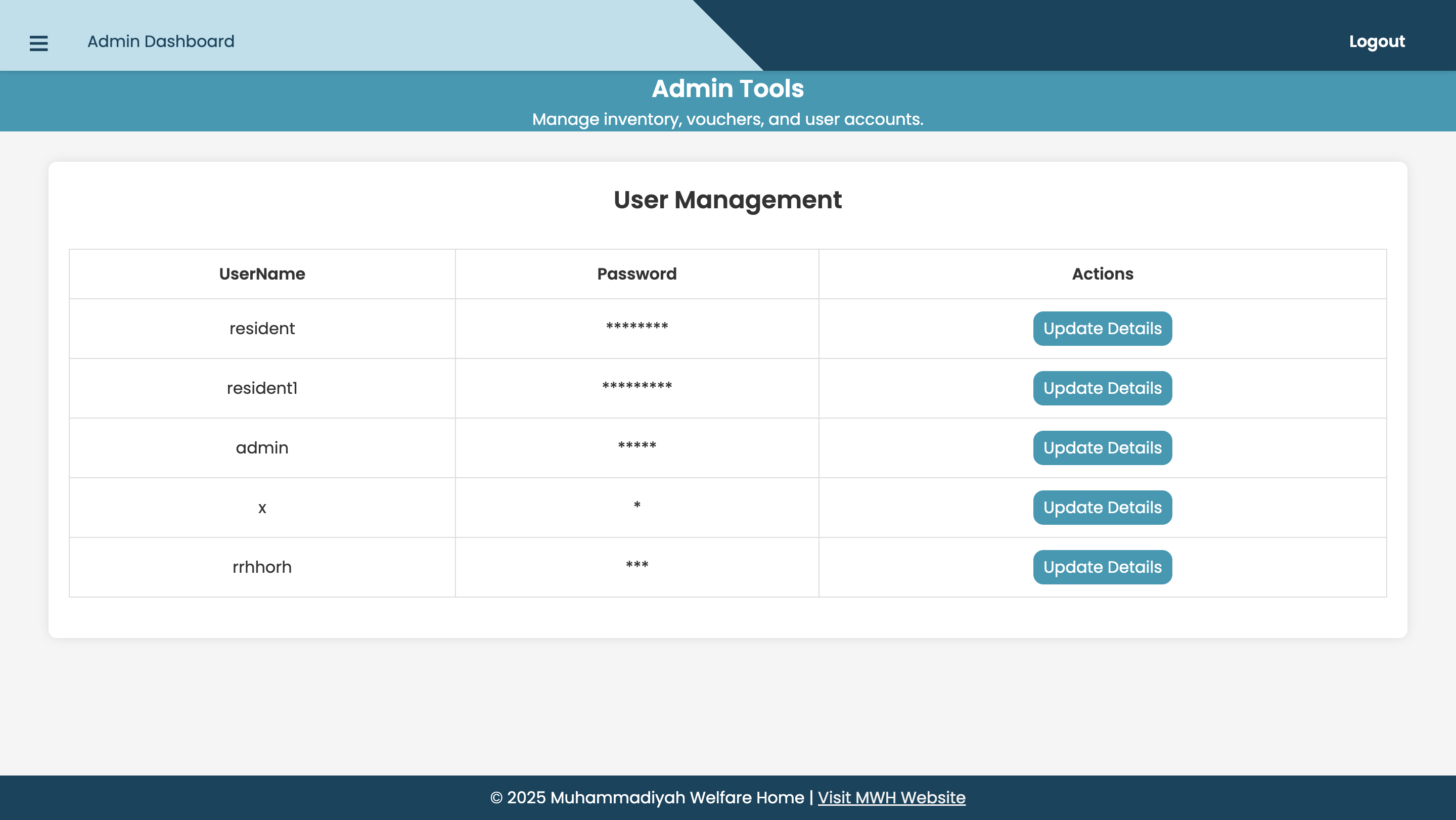Click the UserName column header

click(262, 274)
